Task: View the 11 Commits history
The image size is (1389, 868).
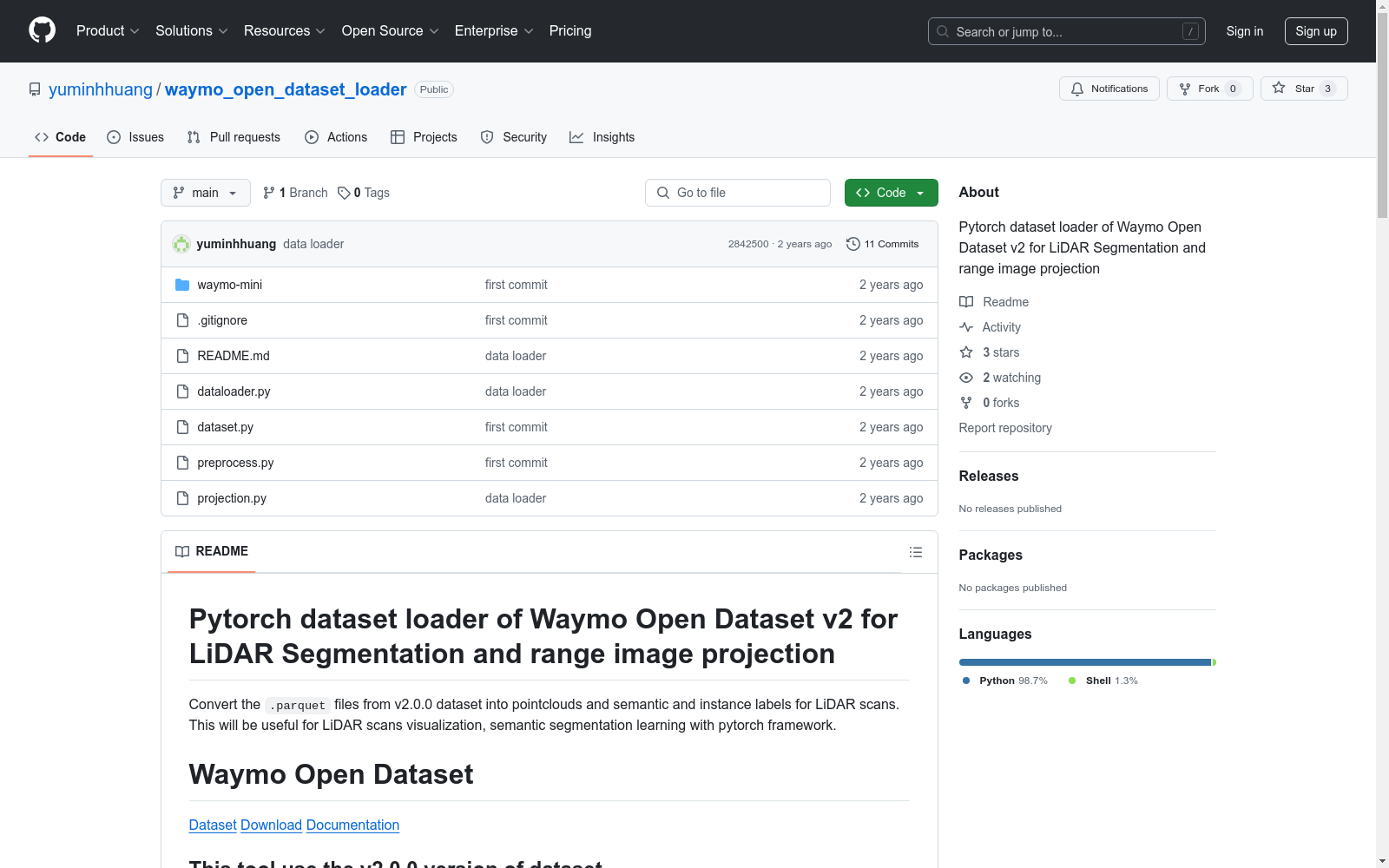Action: click(883, 244)
